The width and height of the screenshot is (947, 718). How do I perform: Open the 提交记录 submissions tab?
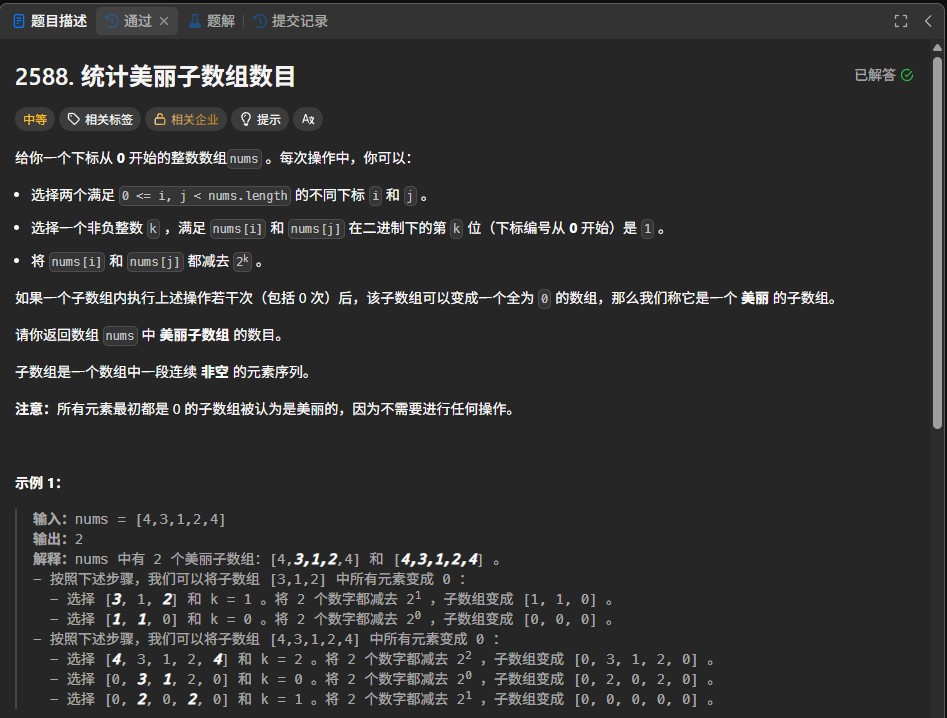[x=291, y=21]
